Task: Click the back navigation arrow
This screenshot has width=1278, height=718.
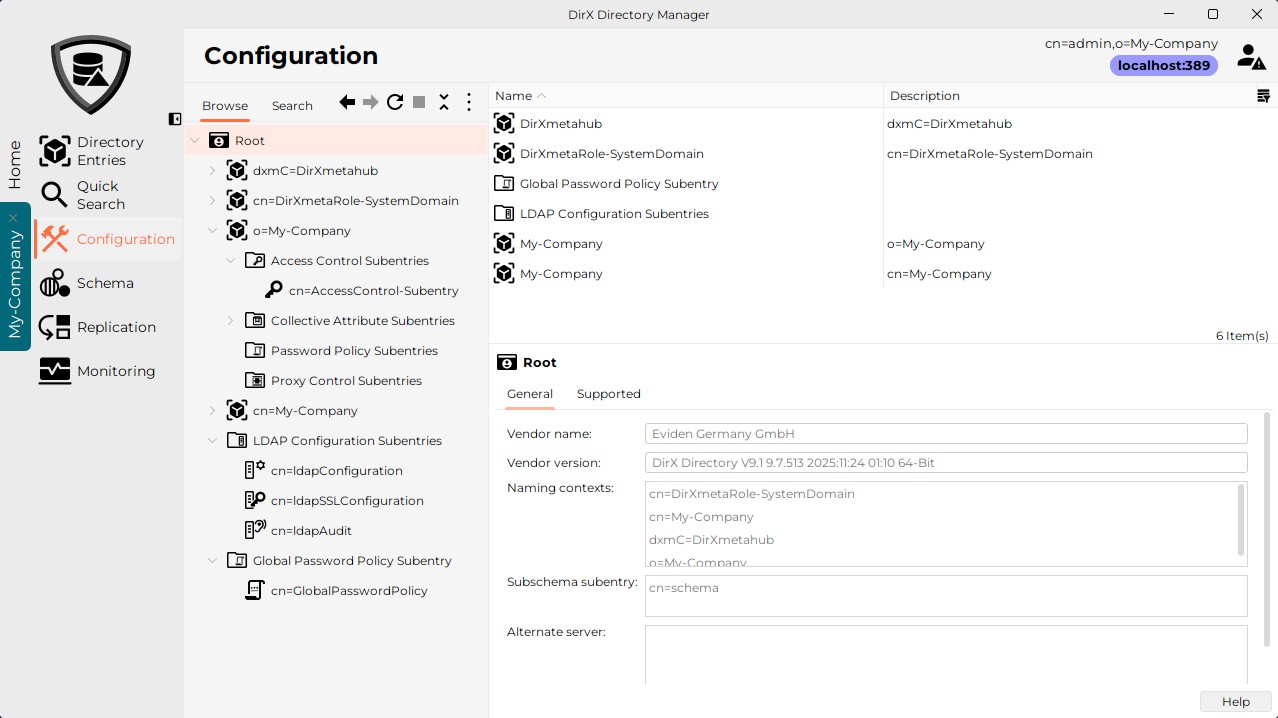Action: point(346,101)
